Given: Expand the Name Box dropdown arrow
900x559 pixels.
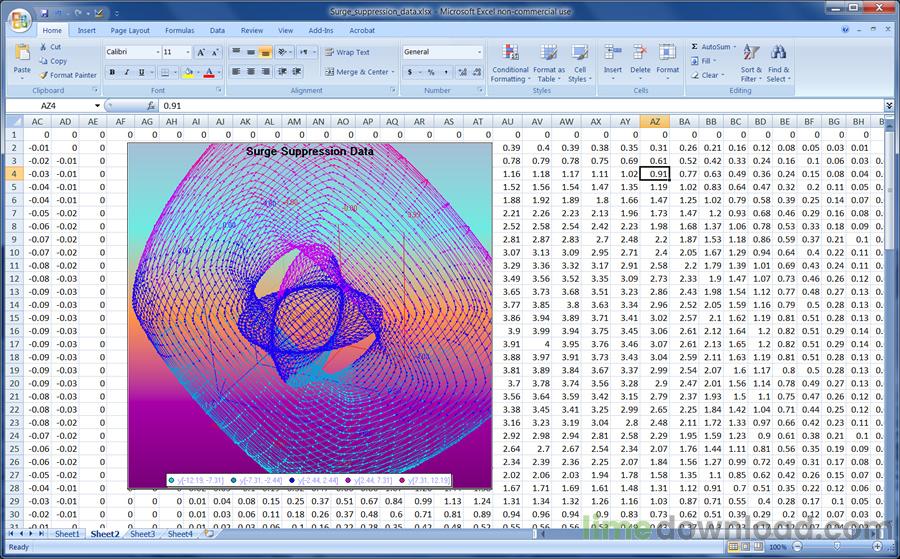Looking at the screenshot, I should (x=97, y=106).
